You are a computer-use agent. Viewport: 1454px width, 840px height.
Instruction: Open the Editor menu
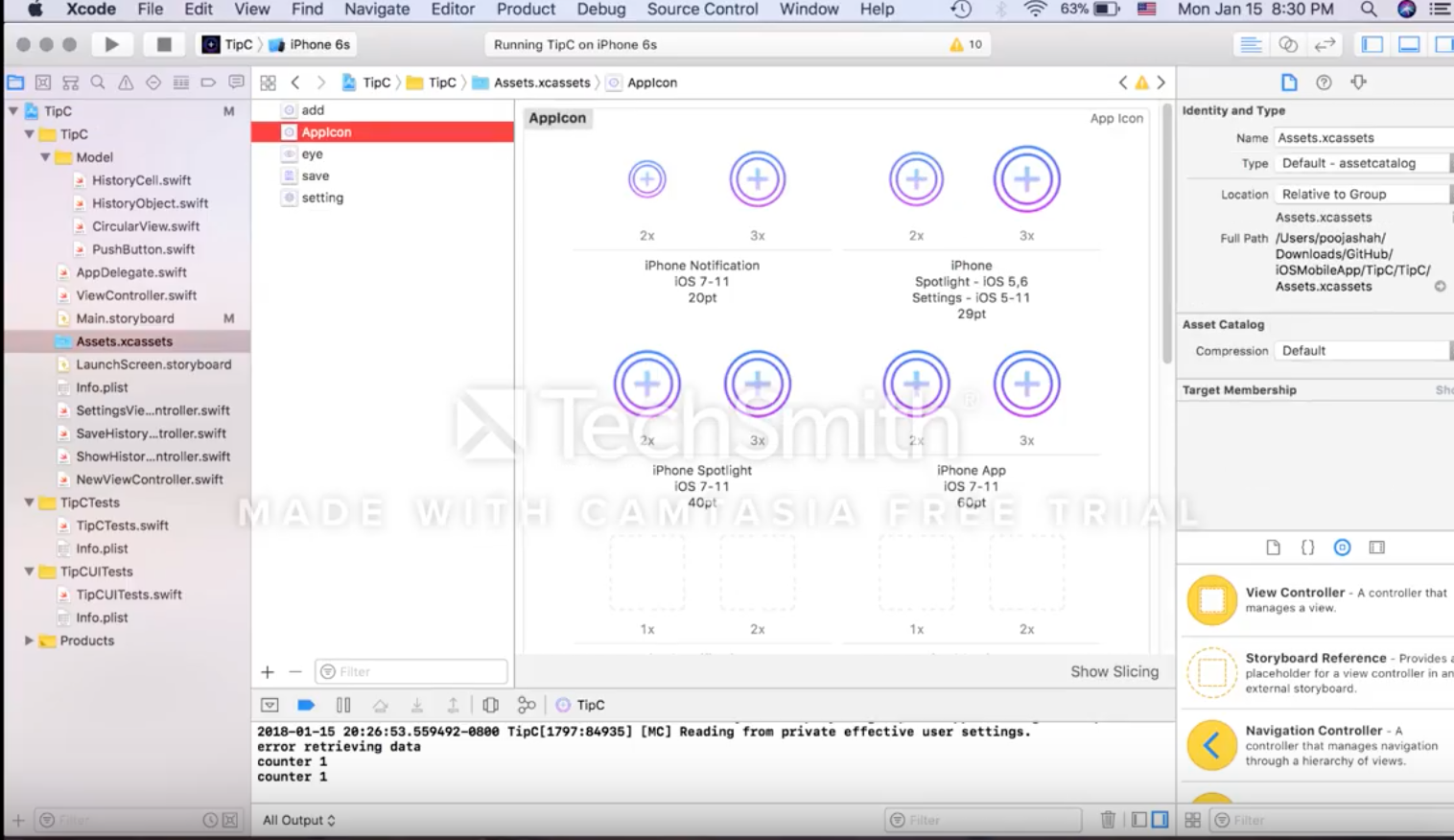(x=453, y=10)
